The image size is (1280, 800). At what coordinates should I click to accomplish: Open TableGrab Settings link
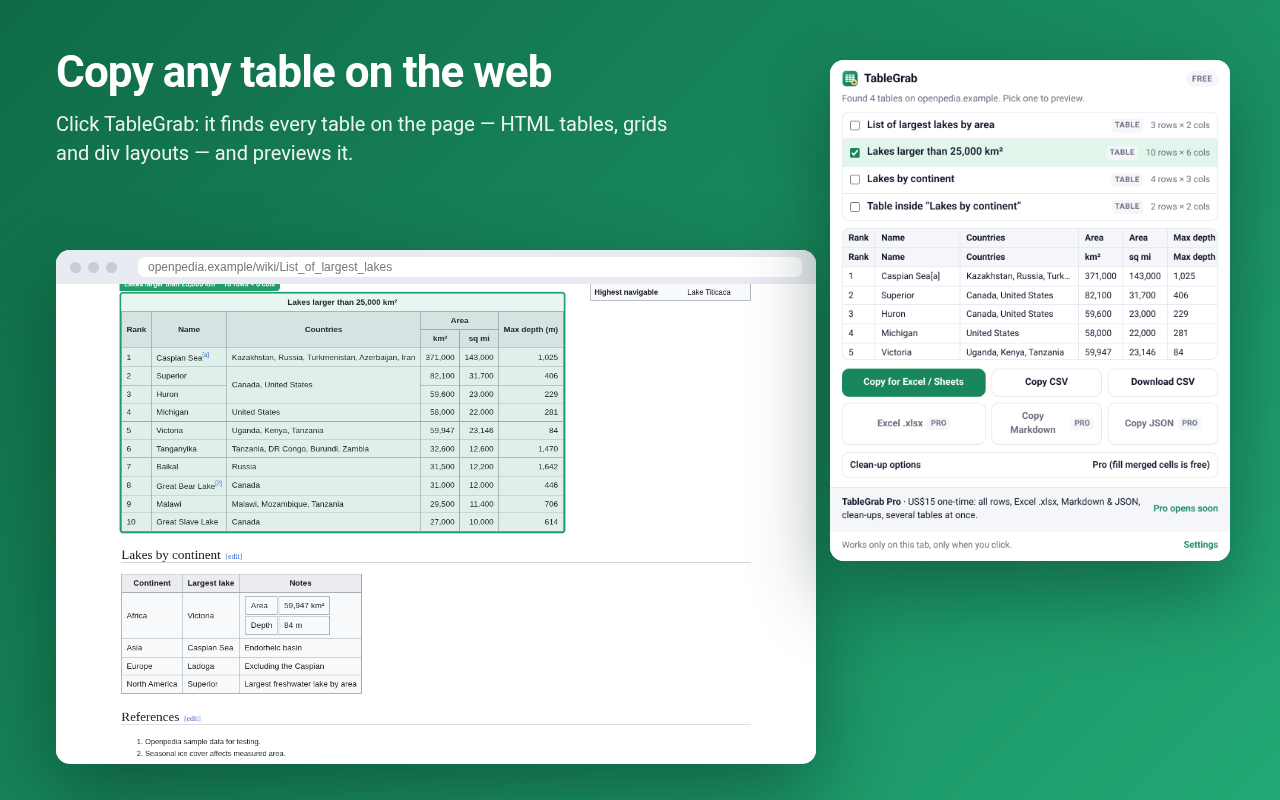[1200, 545]
